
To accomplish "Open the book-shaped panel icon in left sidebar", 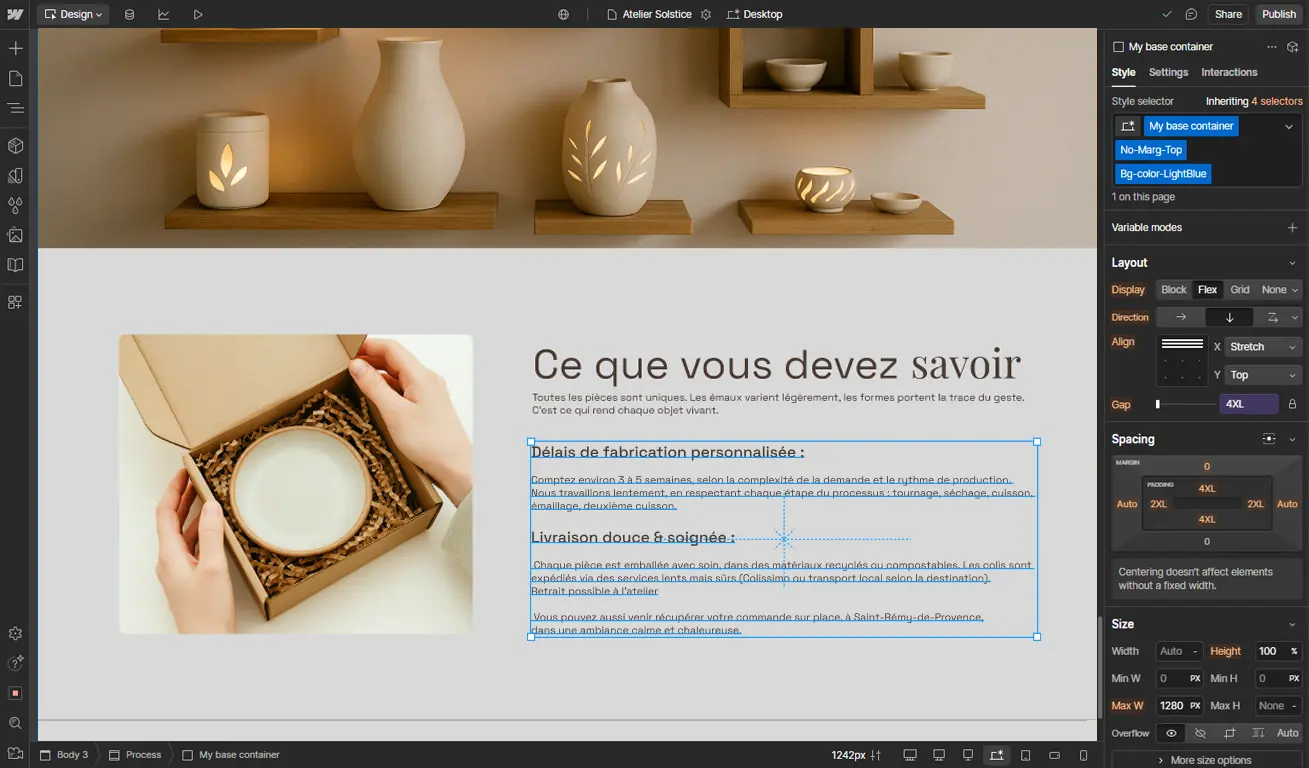I will coord(15,265).
